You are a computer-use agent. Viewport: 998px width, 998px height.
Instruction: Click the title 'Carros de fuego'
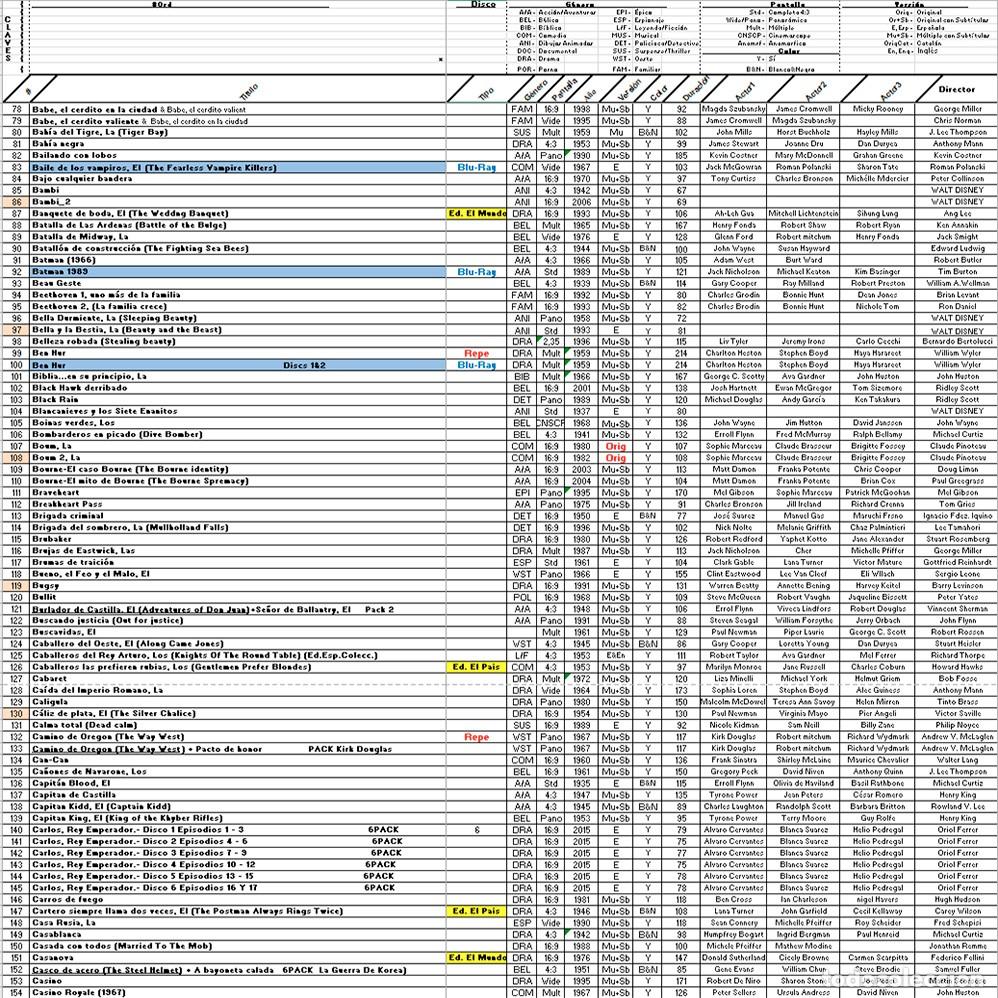67,899
